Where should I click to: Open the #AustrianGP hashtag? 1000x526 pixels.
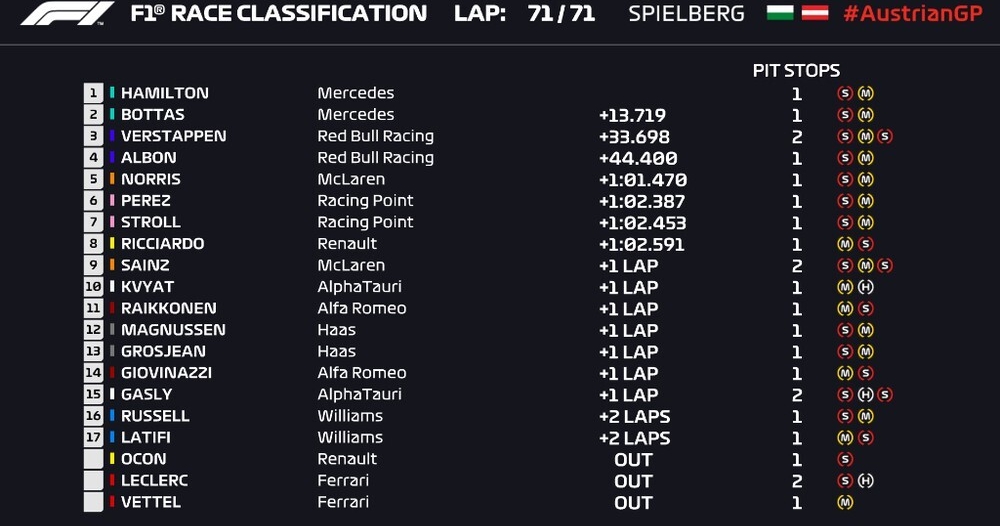913,14
